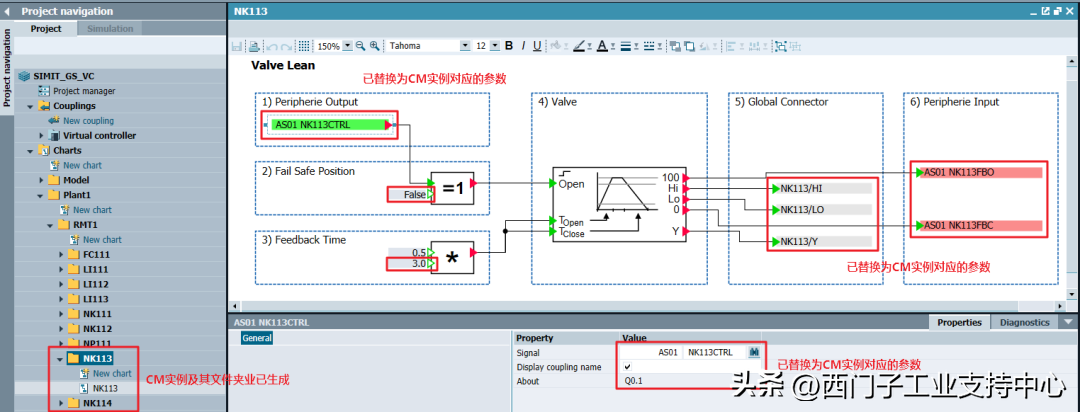
Task: Expand the NK114 folder in tree
Action: click(62, 403)
